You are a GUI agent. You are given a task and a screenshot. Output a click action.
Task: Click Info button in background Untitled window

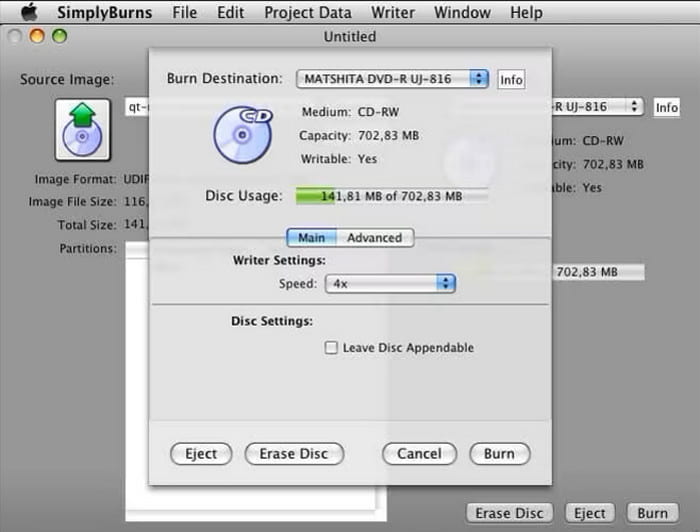[x=667, y=108]
